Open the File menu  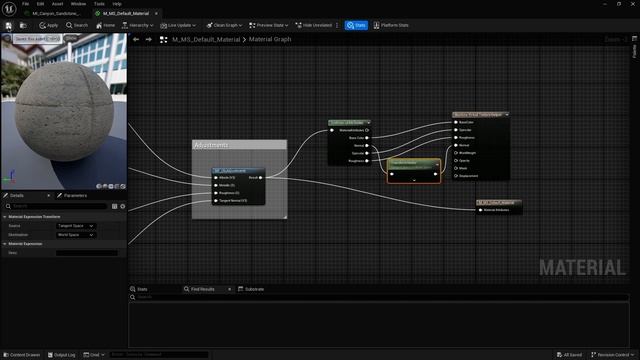[25, 4]
